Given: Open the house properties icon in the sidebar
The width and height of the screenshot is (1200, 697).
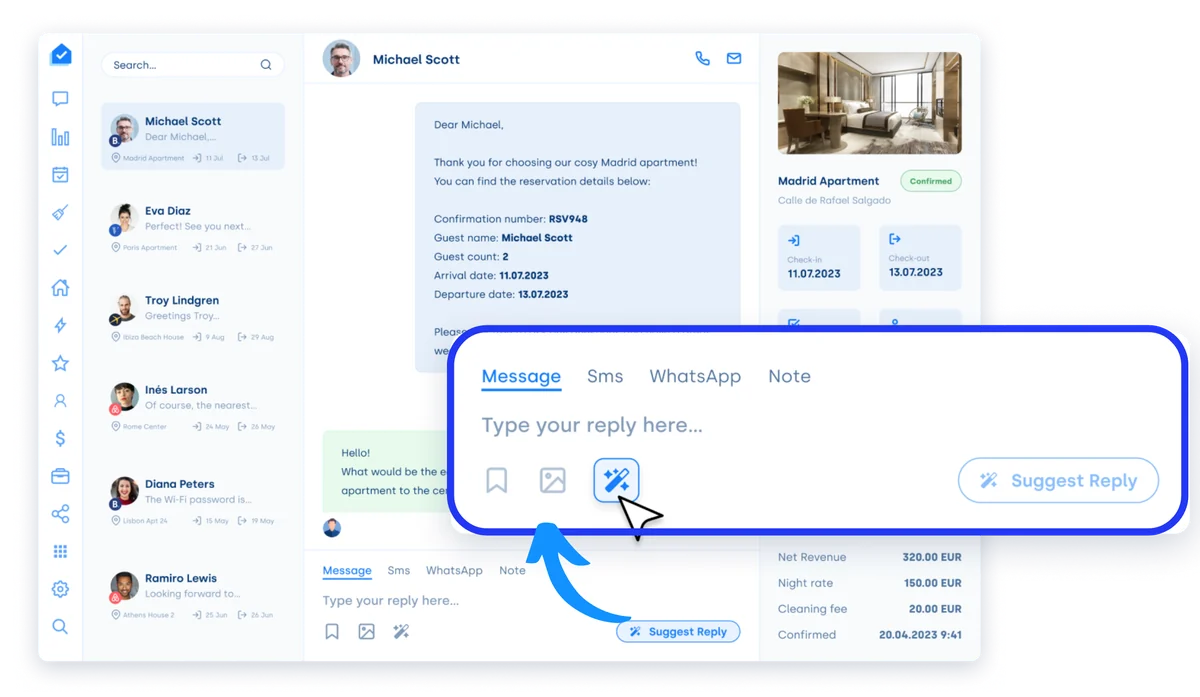Looking at the screenshot, I should 60,288.
